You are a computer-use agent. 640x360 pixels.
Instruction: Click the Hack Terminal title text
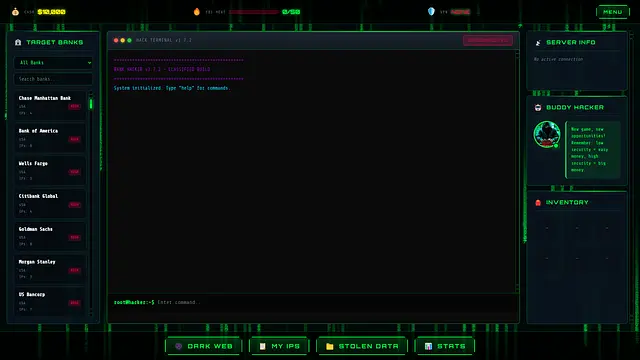[x=164, y=40]
